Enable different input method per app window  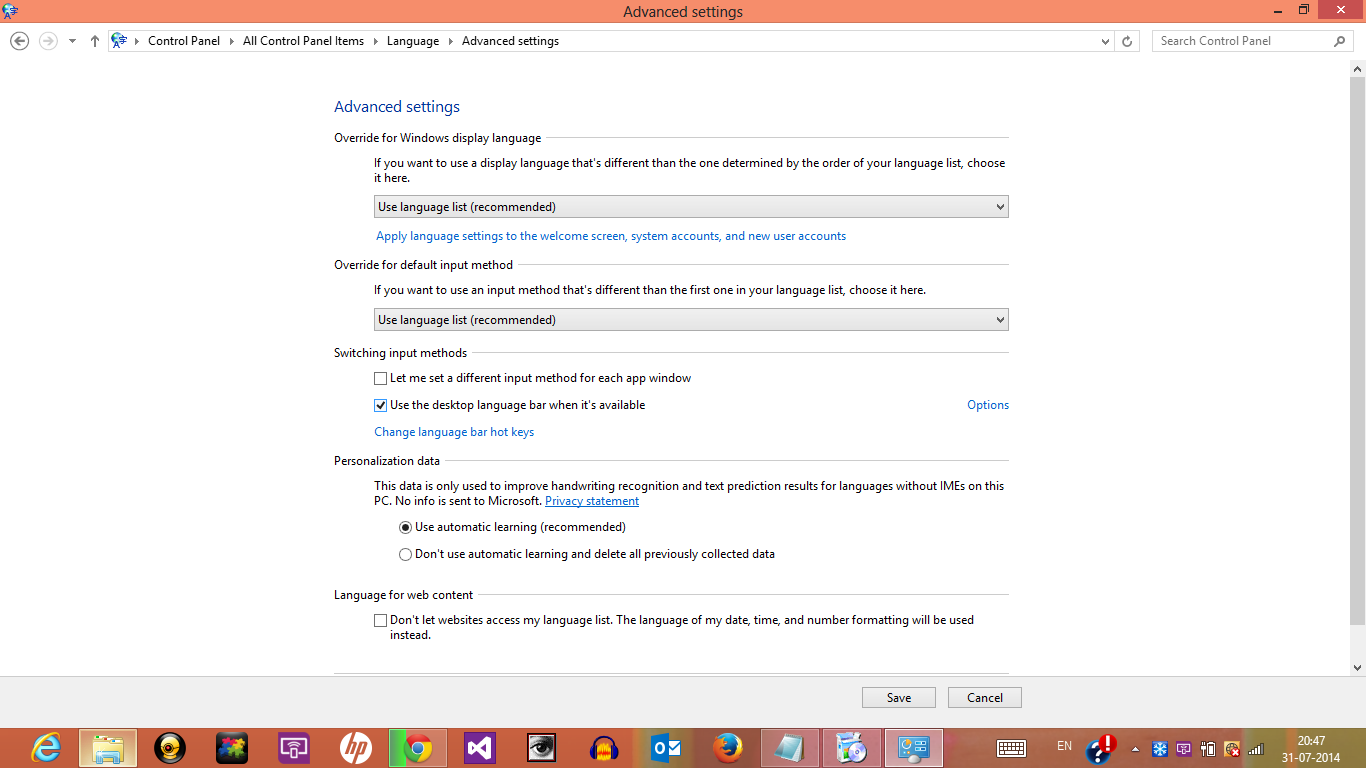380,378
